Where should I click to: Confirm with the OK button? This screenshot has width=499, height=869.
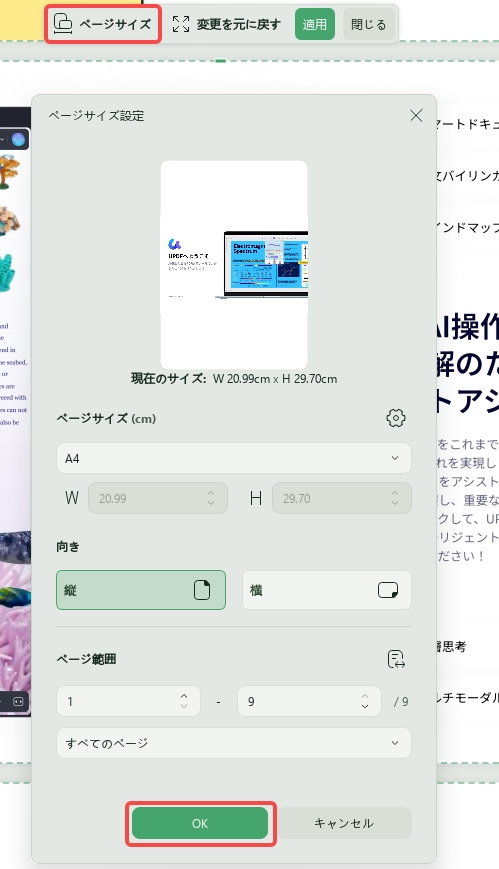(x=200, y=824)
